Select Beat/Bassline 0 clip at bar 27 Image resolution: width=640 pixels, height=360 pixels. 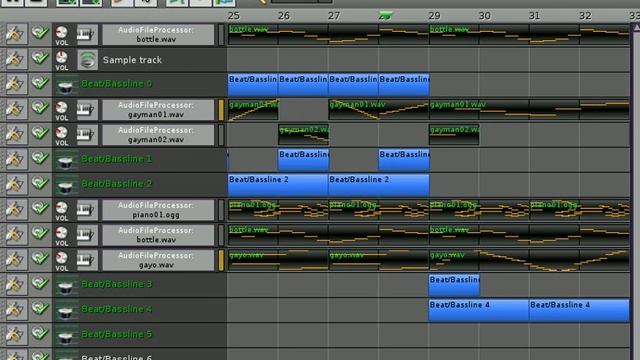click(x=353, y=84)
